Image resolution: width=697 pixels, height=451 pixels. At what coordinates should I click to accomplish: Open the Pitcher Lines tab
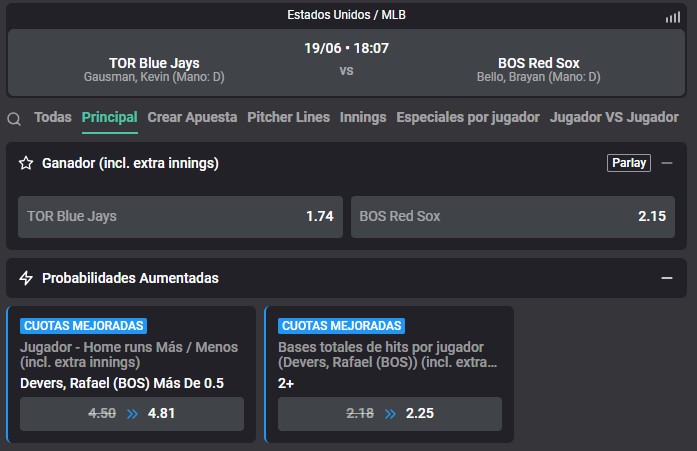pyautogui.click(x=288, y=117)
